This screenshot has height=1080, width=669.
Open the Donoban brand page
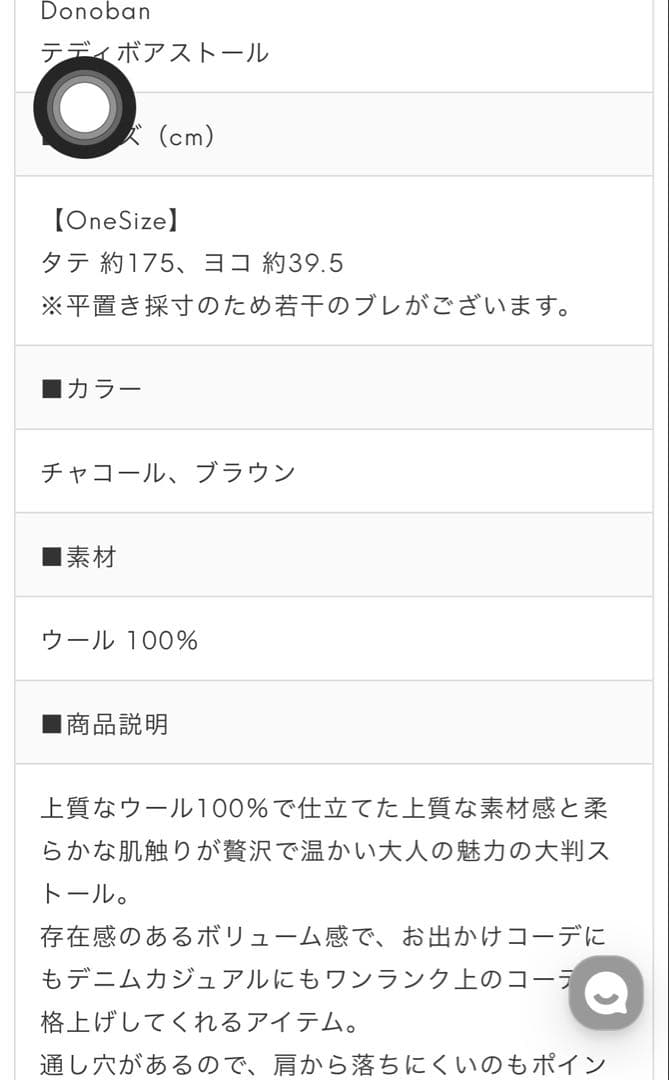(93, 11)
